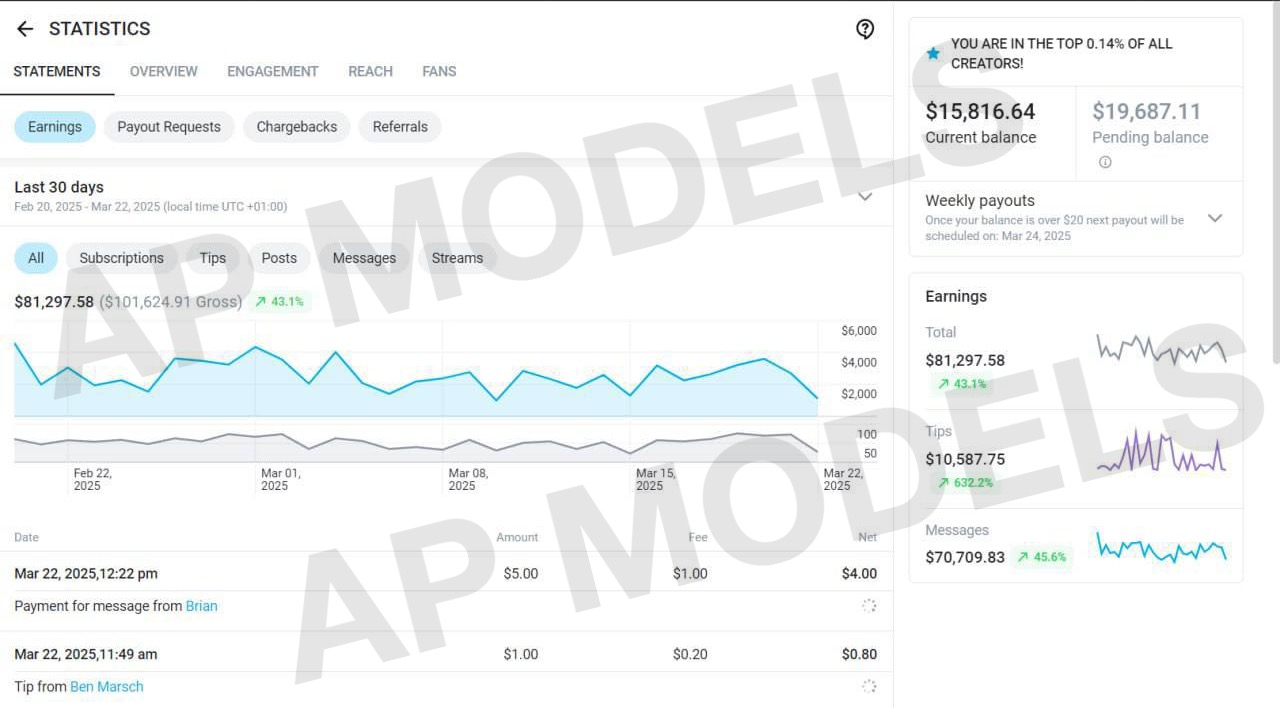Select the Earnings pill
Viewport: 1280px width, 708px height.
pos(55,127)
